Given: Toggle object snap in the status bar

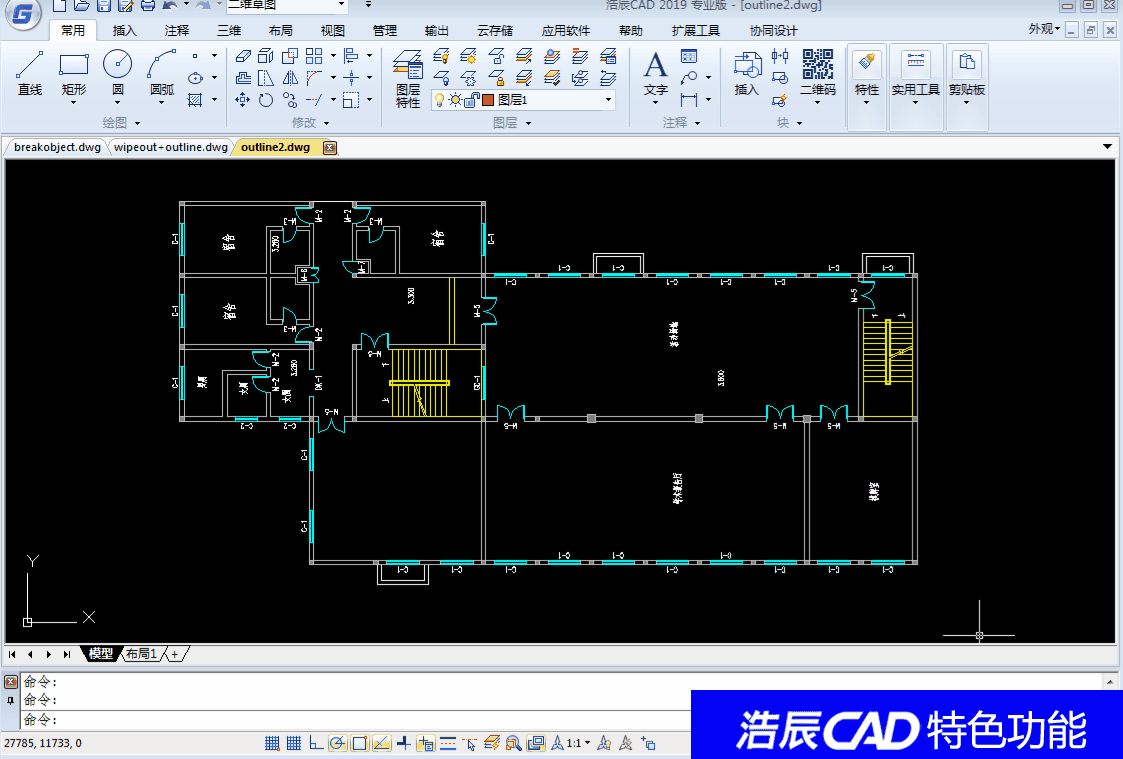Looking at the screenshot, I should (x=360, y=743).
